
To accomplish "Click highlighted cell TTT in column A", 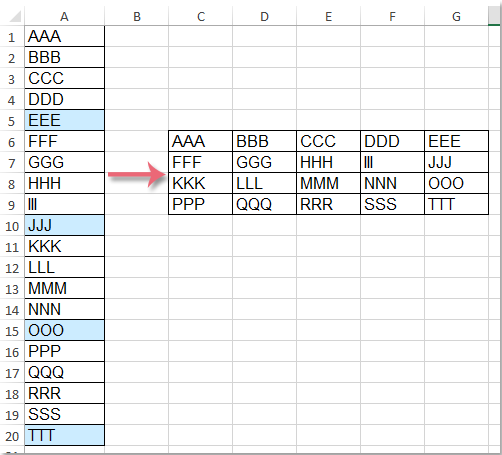I will tap(64, 435).
